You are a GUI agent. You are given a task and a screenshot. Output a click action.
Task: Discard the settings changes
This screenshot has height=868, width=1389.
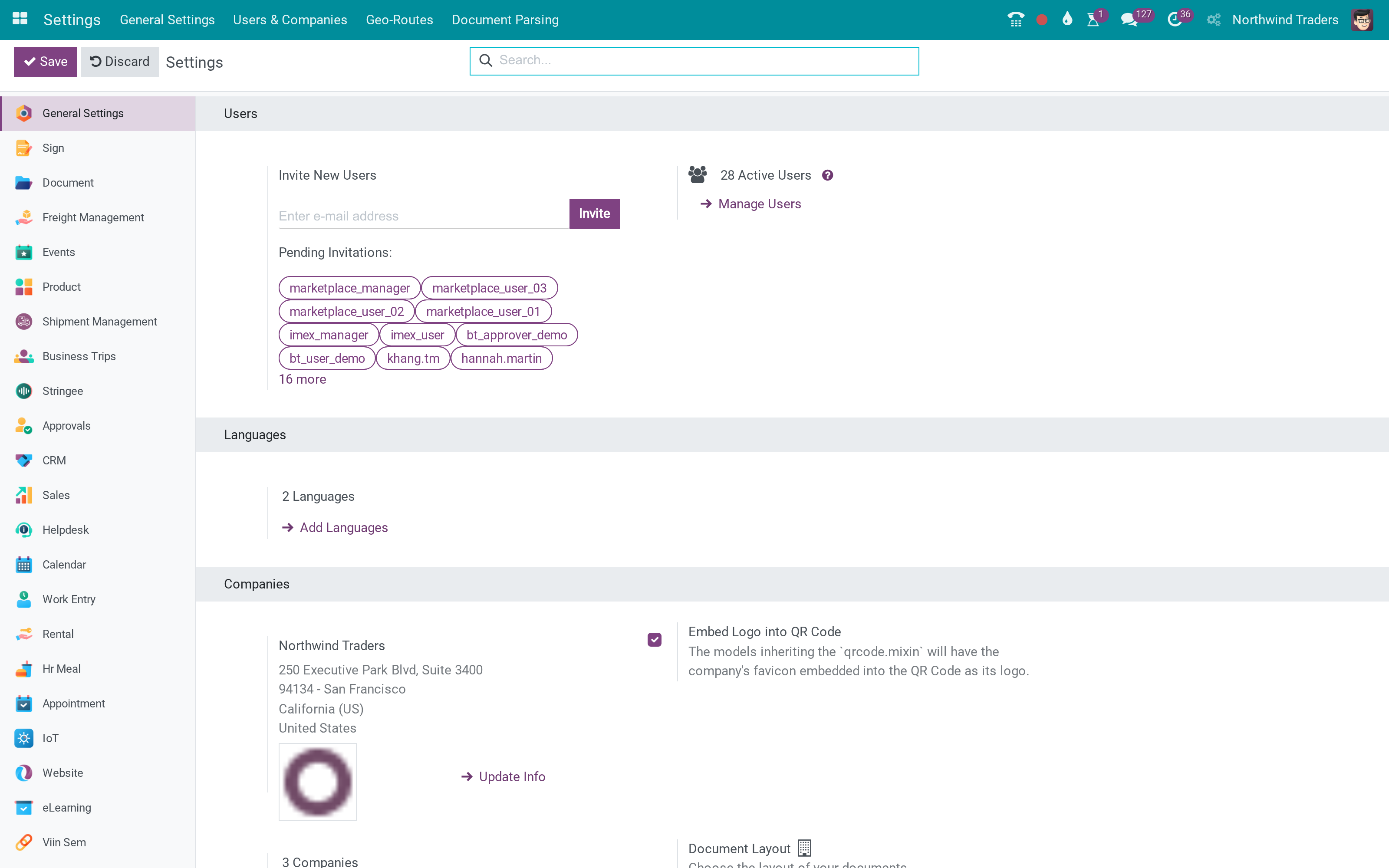click(x=119, y=62)
